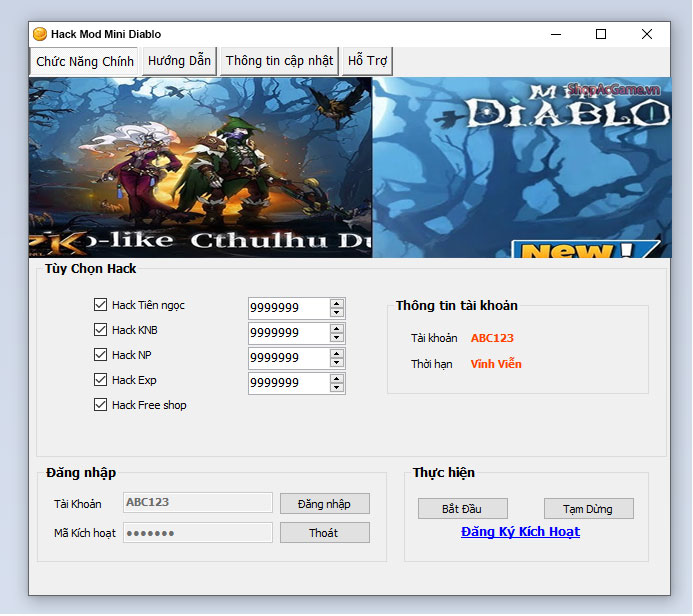Screen dimensions: 693x616
Task: Click the Mã Kích hoạt password field
Action: (x=198, y=533)
